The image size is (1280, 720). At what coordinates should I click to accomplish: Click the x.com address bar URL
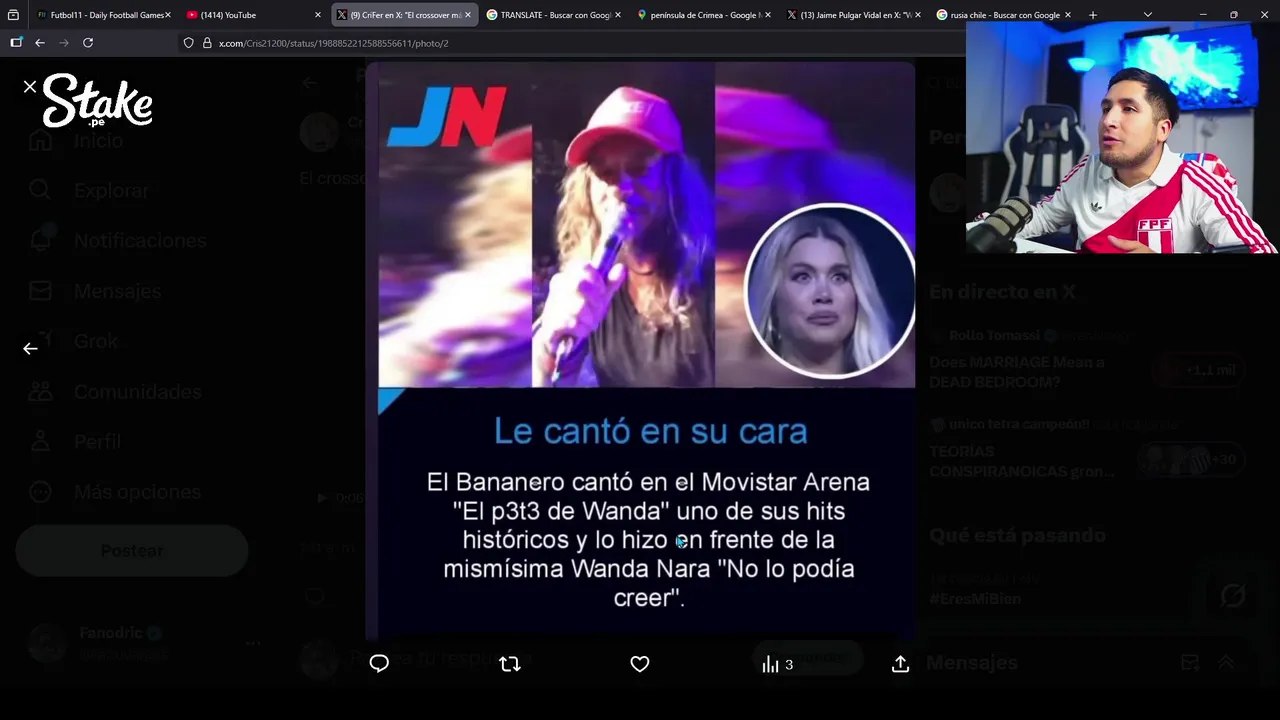coord(333,43)
